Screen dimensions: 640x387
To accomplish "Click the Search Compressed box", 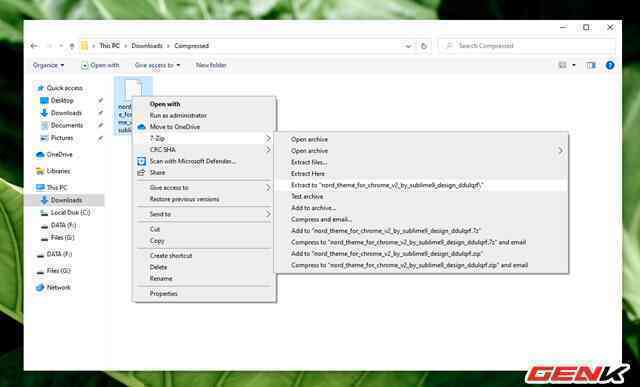I will coord(527,46).
